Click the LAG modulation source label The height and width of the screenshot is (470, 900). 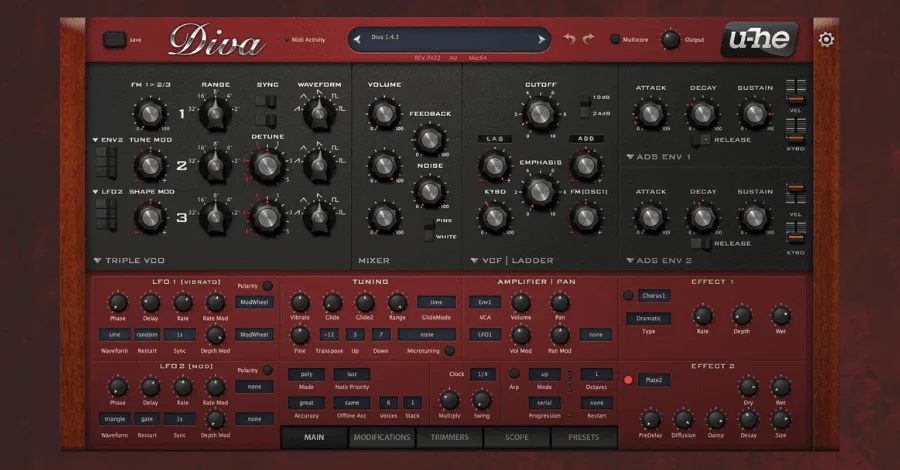pyautogui.click(x=494, y=139)
